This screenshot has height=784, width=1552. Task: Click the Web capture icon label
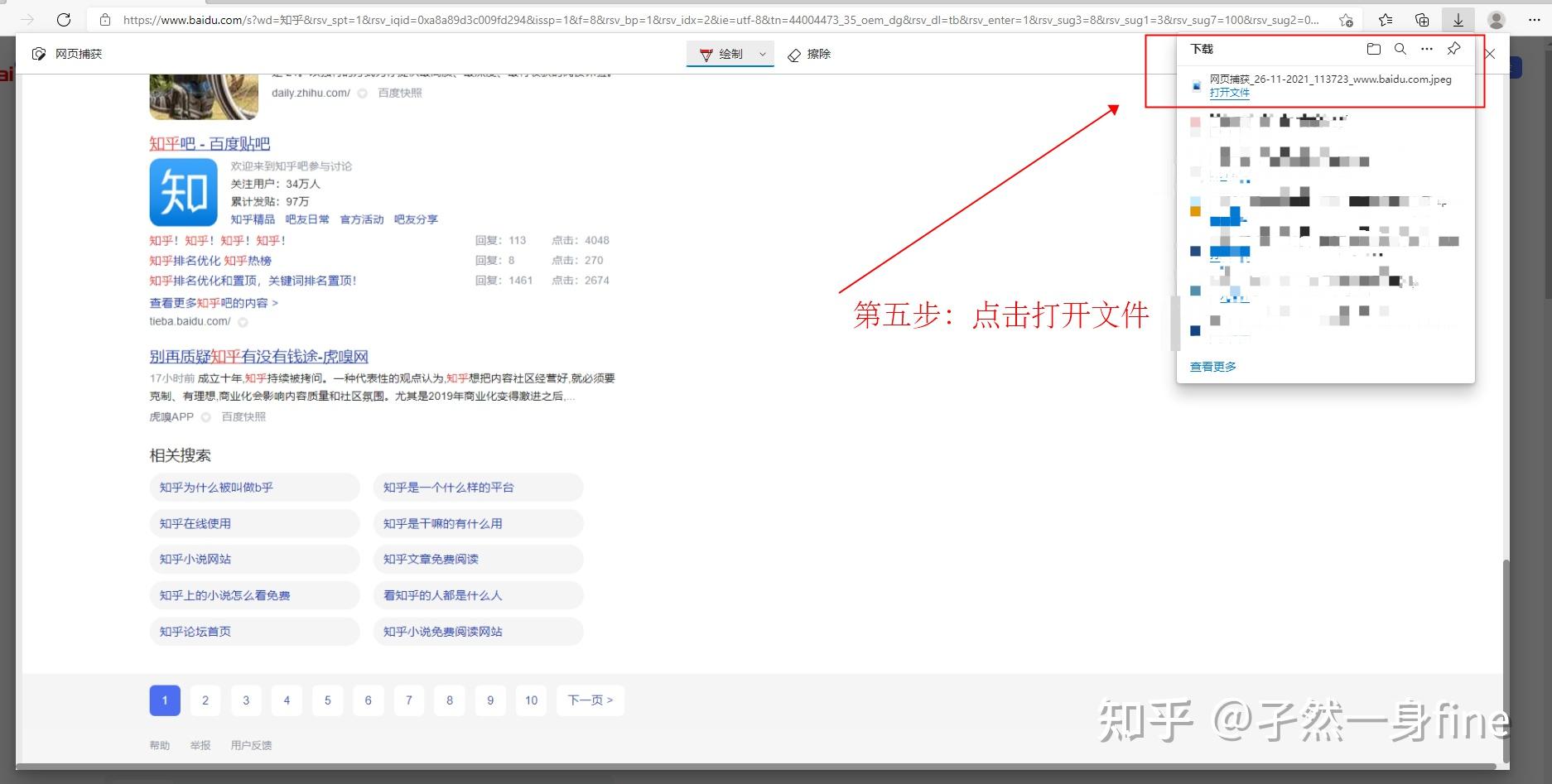(67, 54)
